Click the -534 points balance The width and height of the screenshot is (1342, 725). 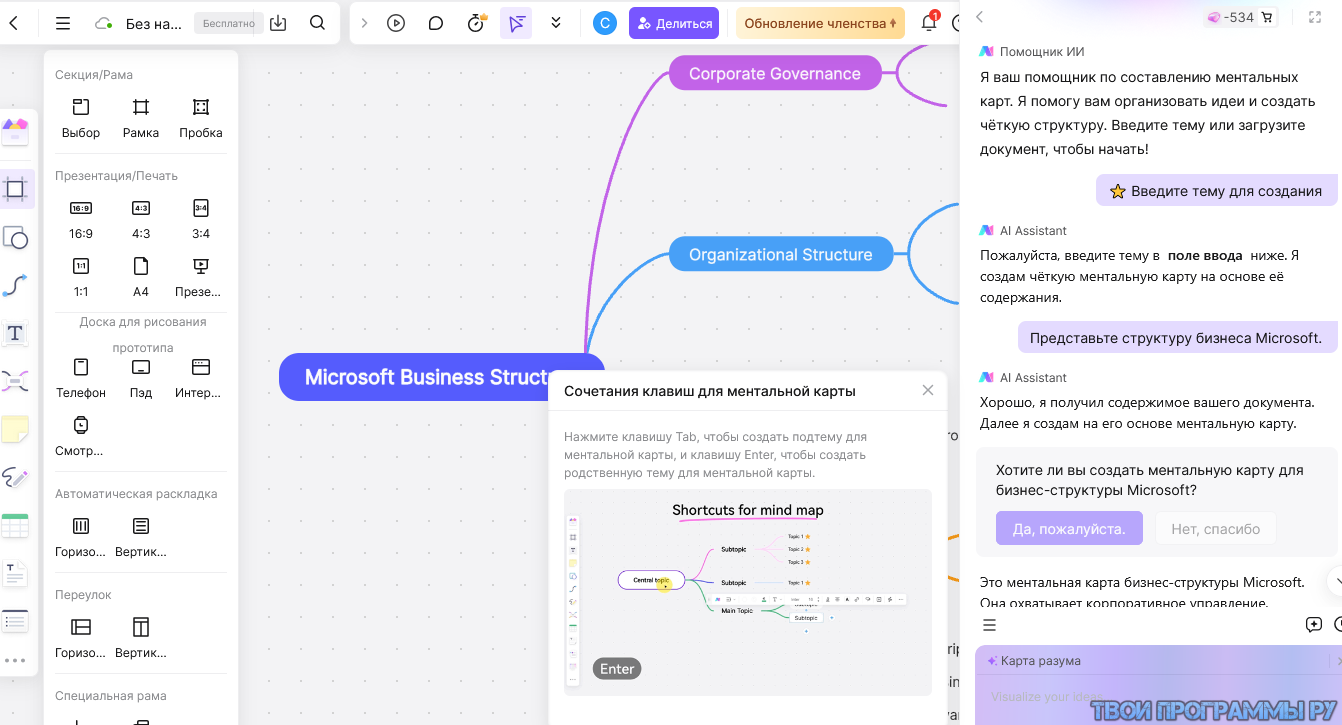pyautogui.click(x=1230, y=17)
